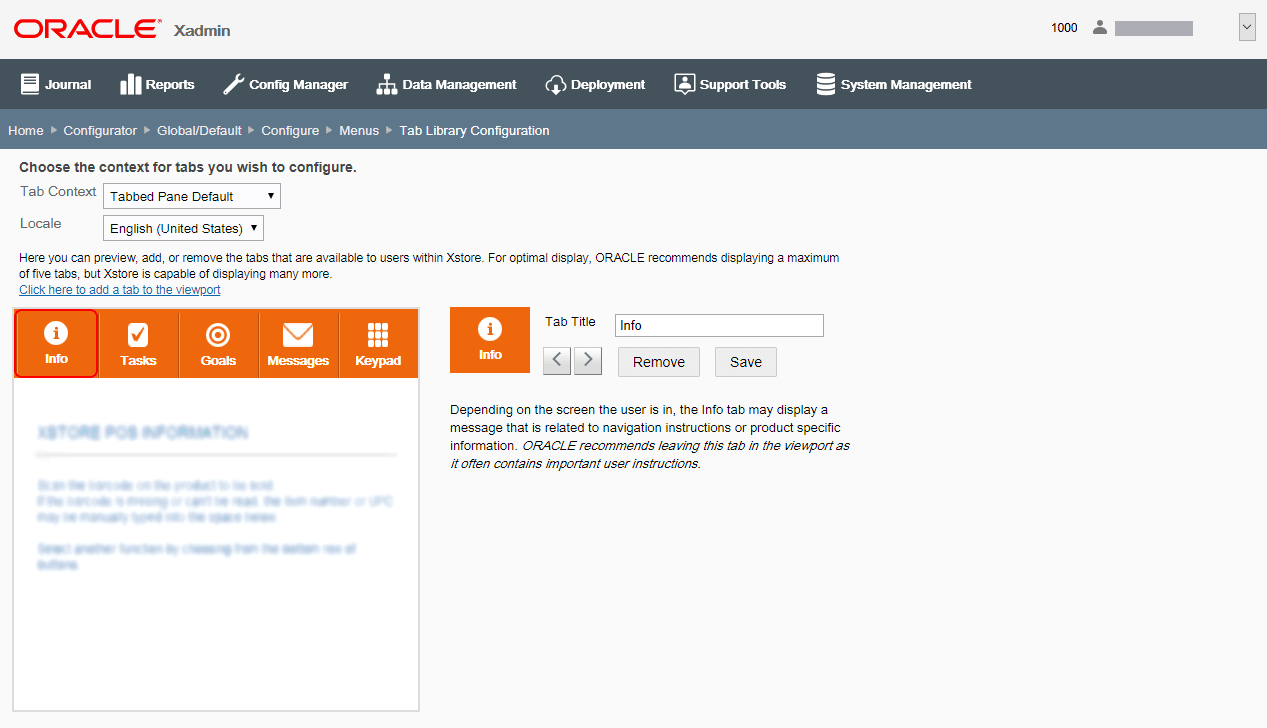Select the Goals target icon
Viewport: 1267px width, 728px height.
click(x=218, y=331)
